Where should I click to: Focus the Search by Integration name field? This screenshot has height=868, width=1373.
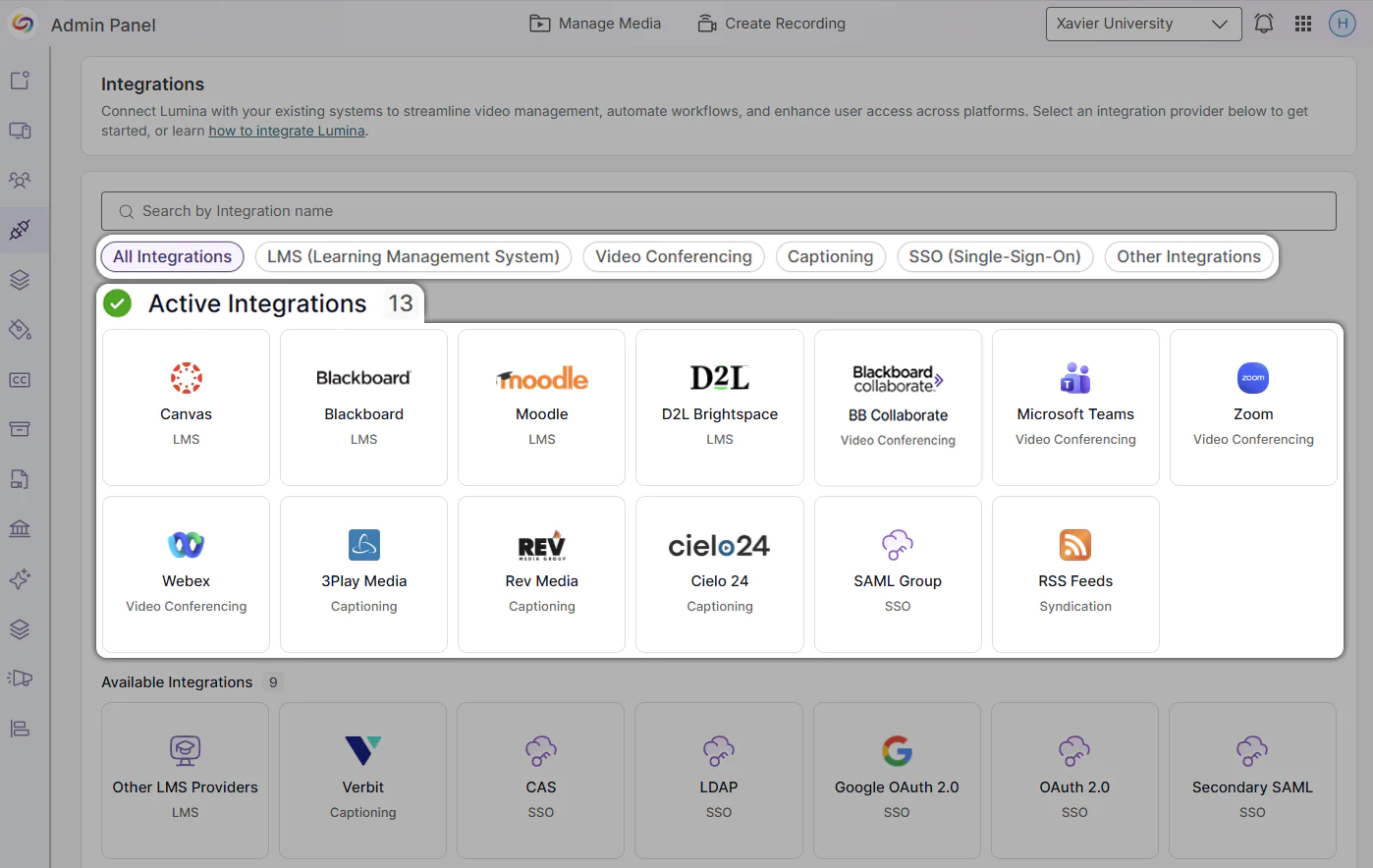[x=719, y=211]
